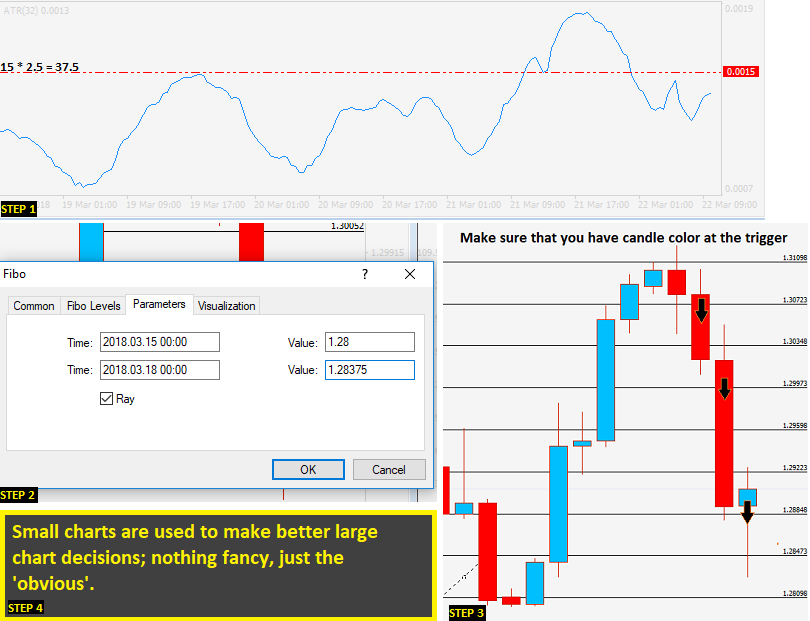Toggle the Ray checkbox
The image size is (810, 621).
click(106, 398)
